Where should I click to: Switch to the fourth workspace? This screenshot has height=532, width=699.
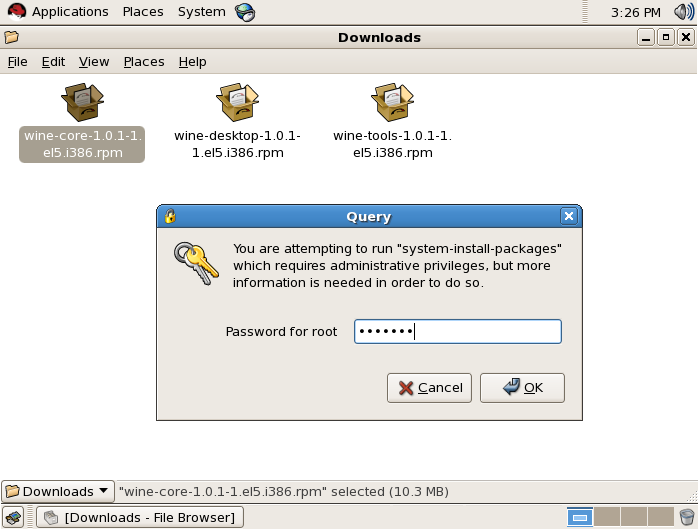[x=660, y=517]
